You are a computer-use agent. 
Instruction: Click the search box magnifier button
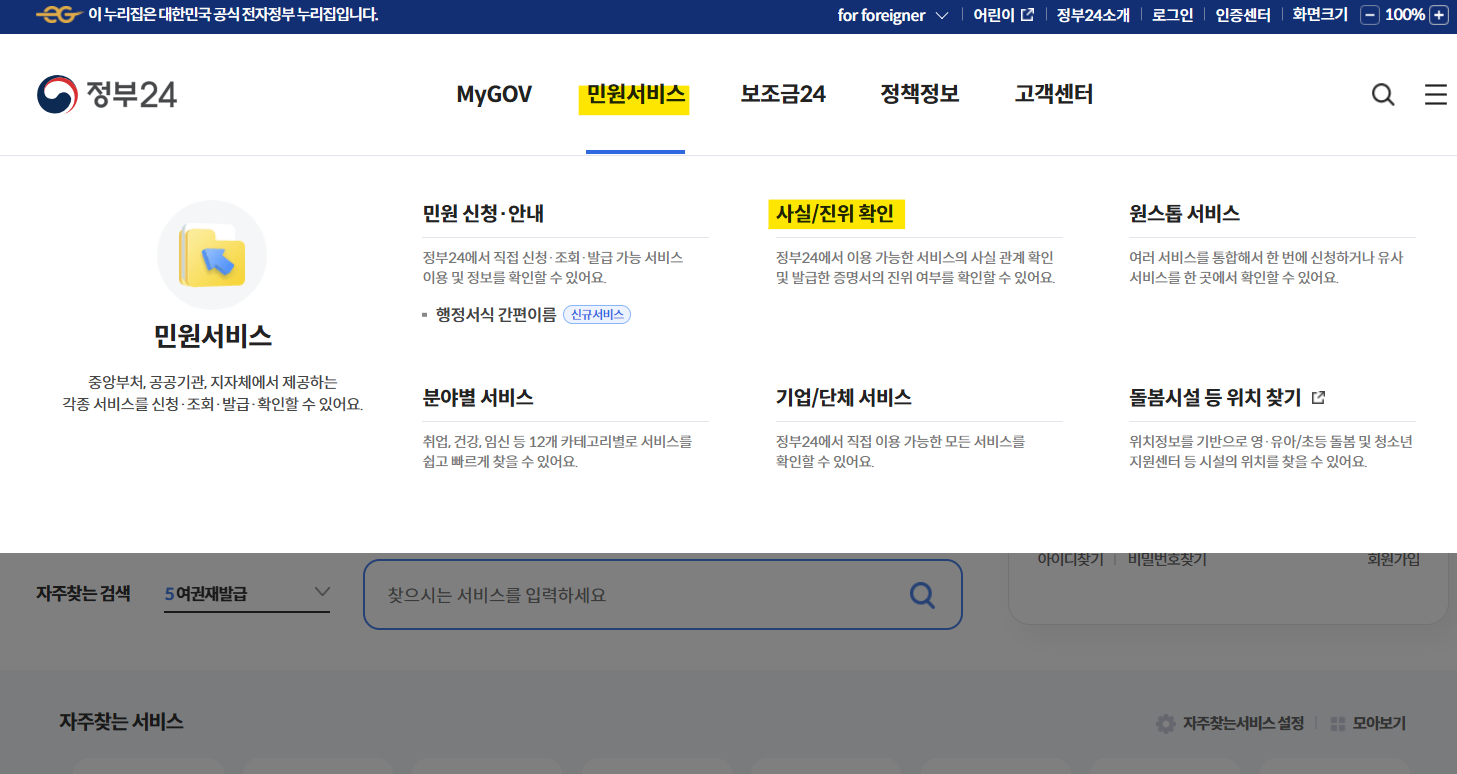pyautogui.click(x=922, y=595)
